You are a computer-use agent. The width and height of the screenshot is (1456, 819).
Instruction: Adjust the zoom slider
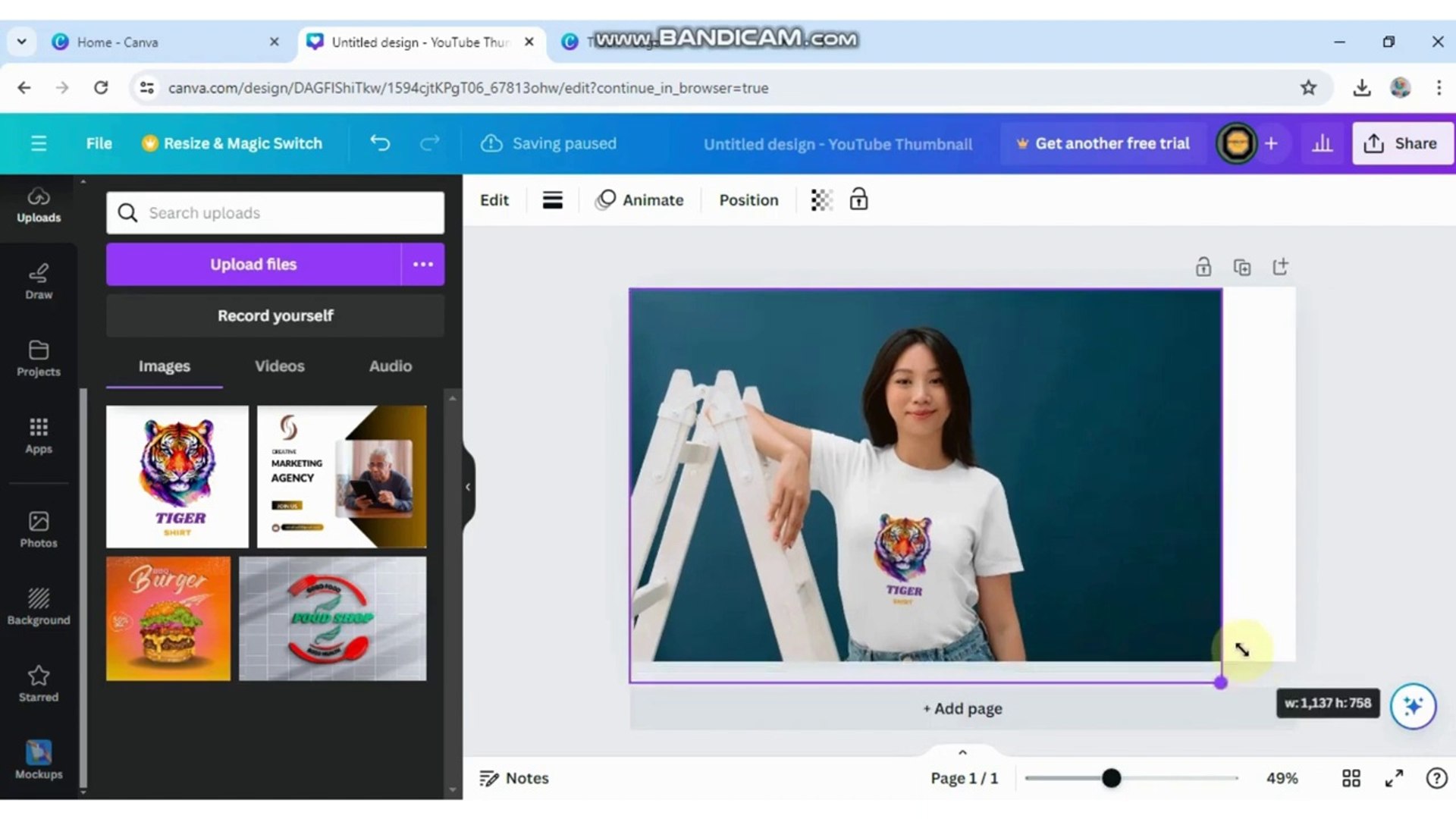click(x=1111, y=777)
